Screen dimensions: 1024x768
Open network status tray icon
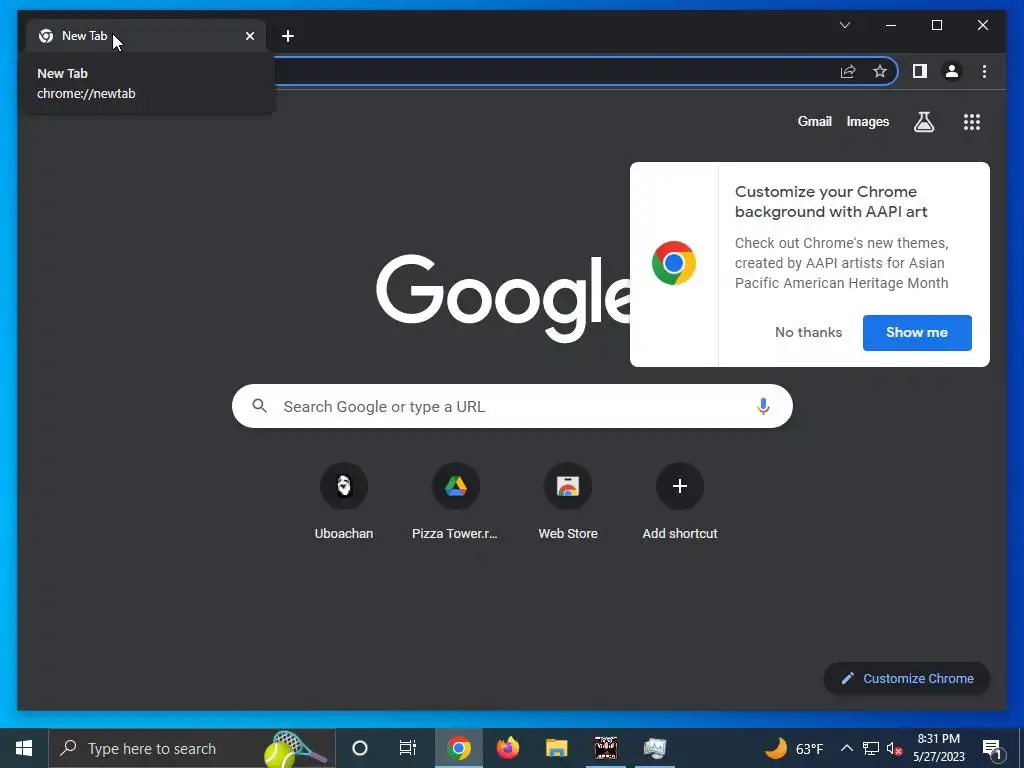pyautogui.click(x=871, y=748)
